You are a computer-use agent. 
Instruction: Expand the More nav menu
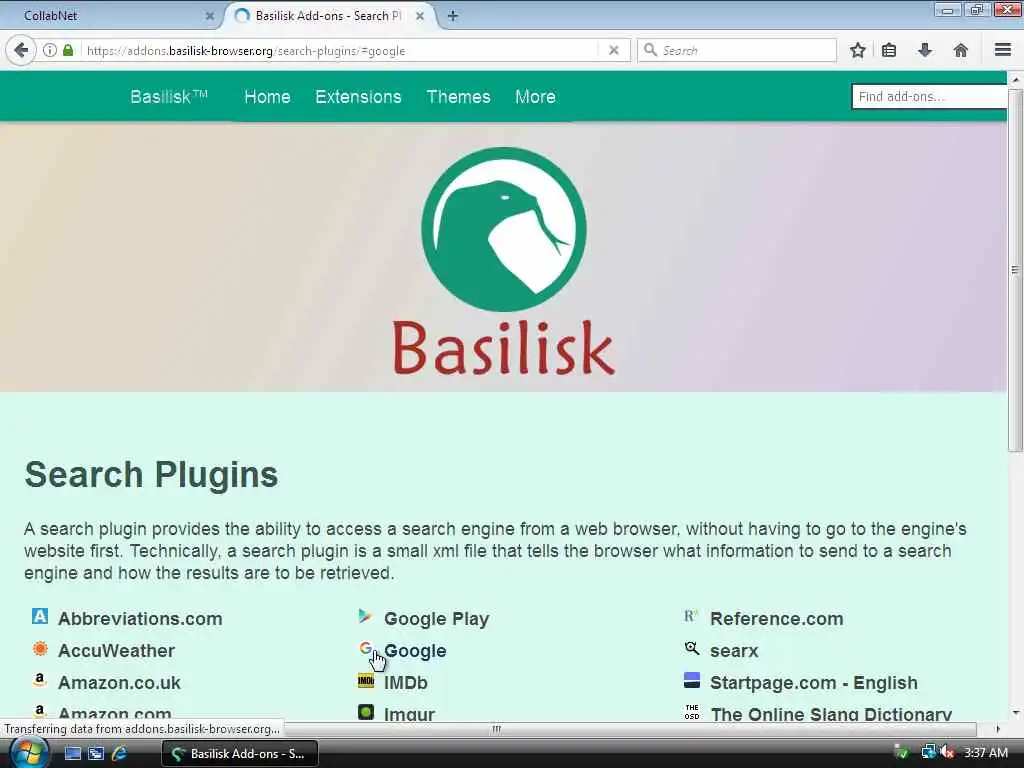click(535, 97)
